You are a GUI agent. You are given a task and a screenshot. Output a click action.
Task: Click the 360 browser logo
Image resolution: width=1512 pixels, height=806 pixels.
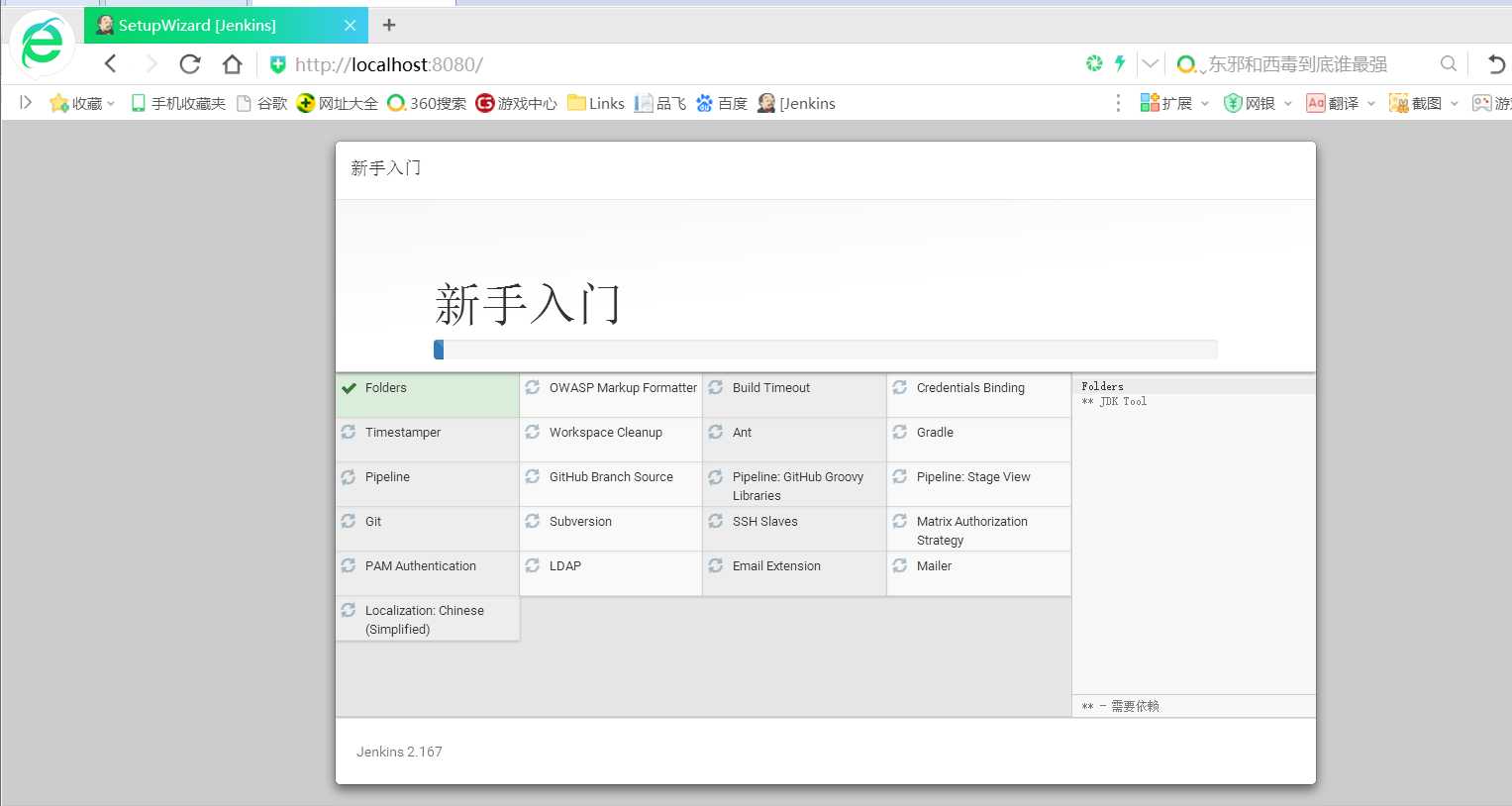pyautogui.click(x=42, y=45)
